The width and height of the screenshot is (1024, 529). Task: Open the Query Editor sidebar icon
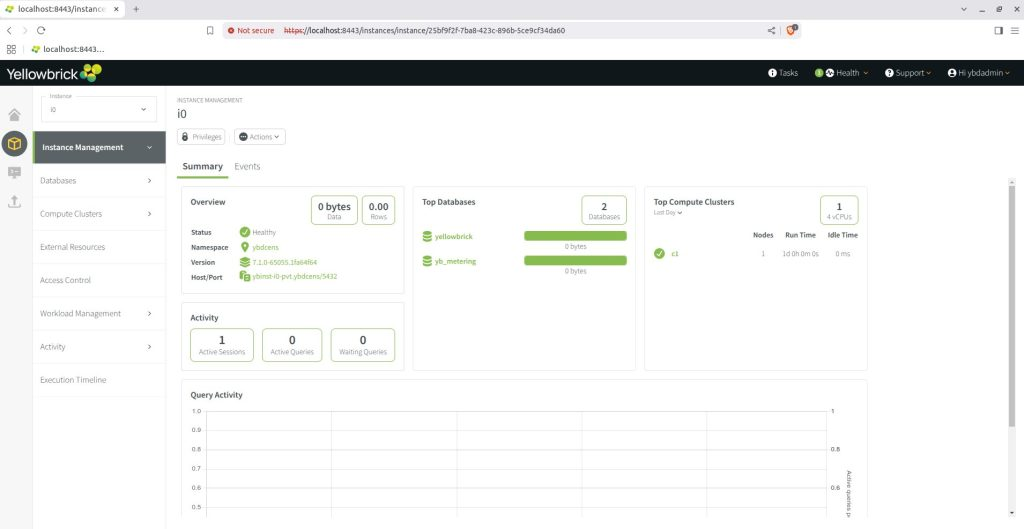click(x=14, y=172)
